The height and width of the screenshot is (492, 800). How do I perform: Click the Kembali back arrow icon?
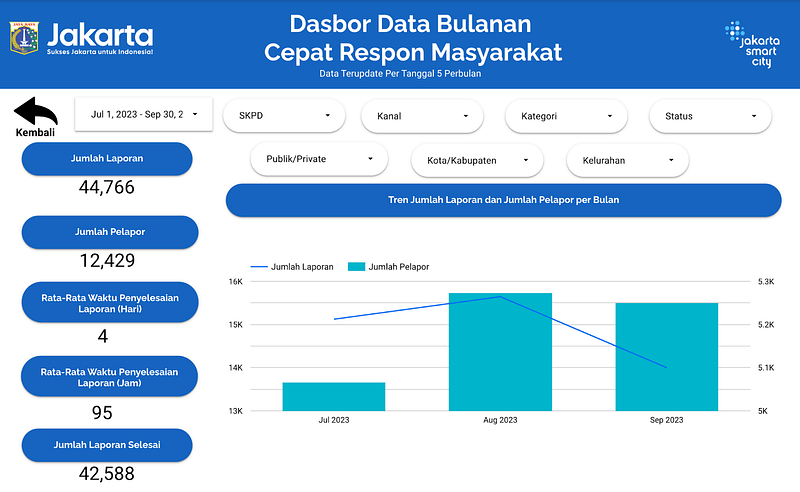click(x=35, y=111)
